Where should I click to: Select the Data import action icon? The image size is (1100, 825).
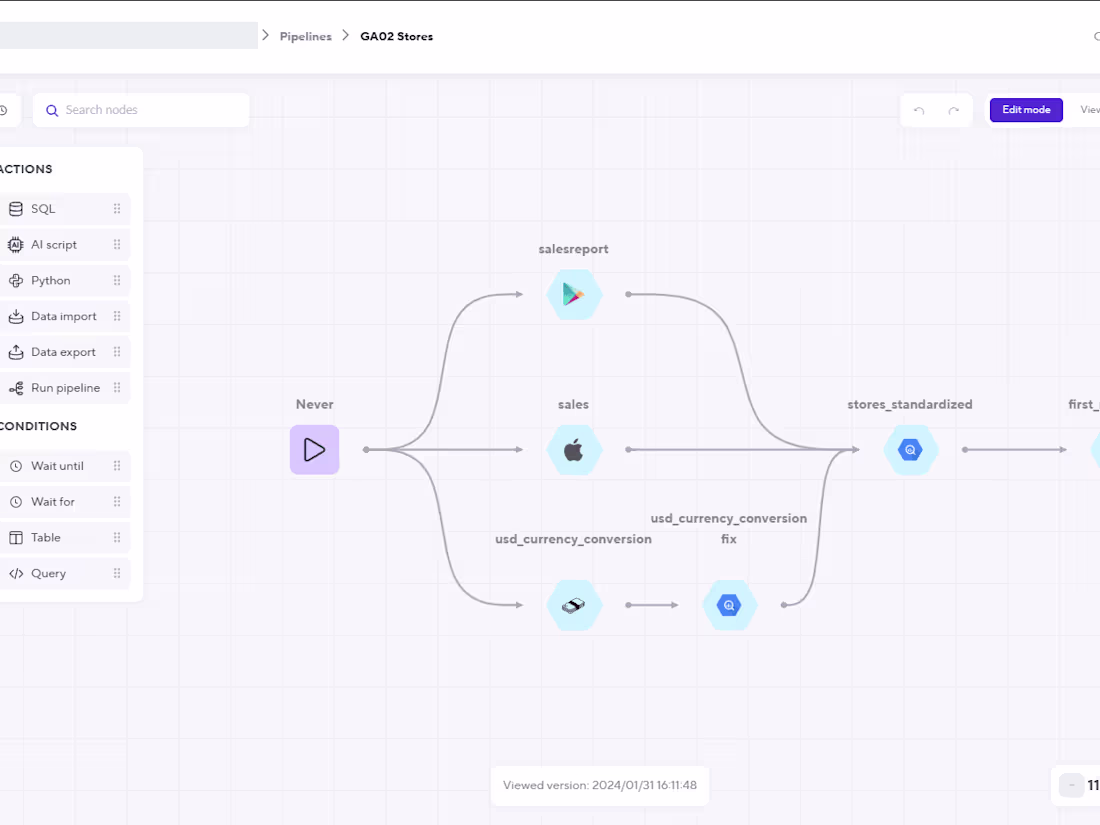pyautogui.click(x=17, y=316)
